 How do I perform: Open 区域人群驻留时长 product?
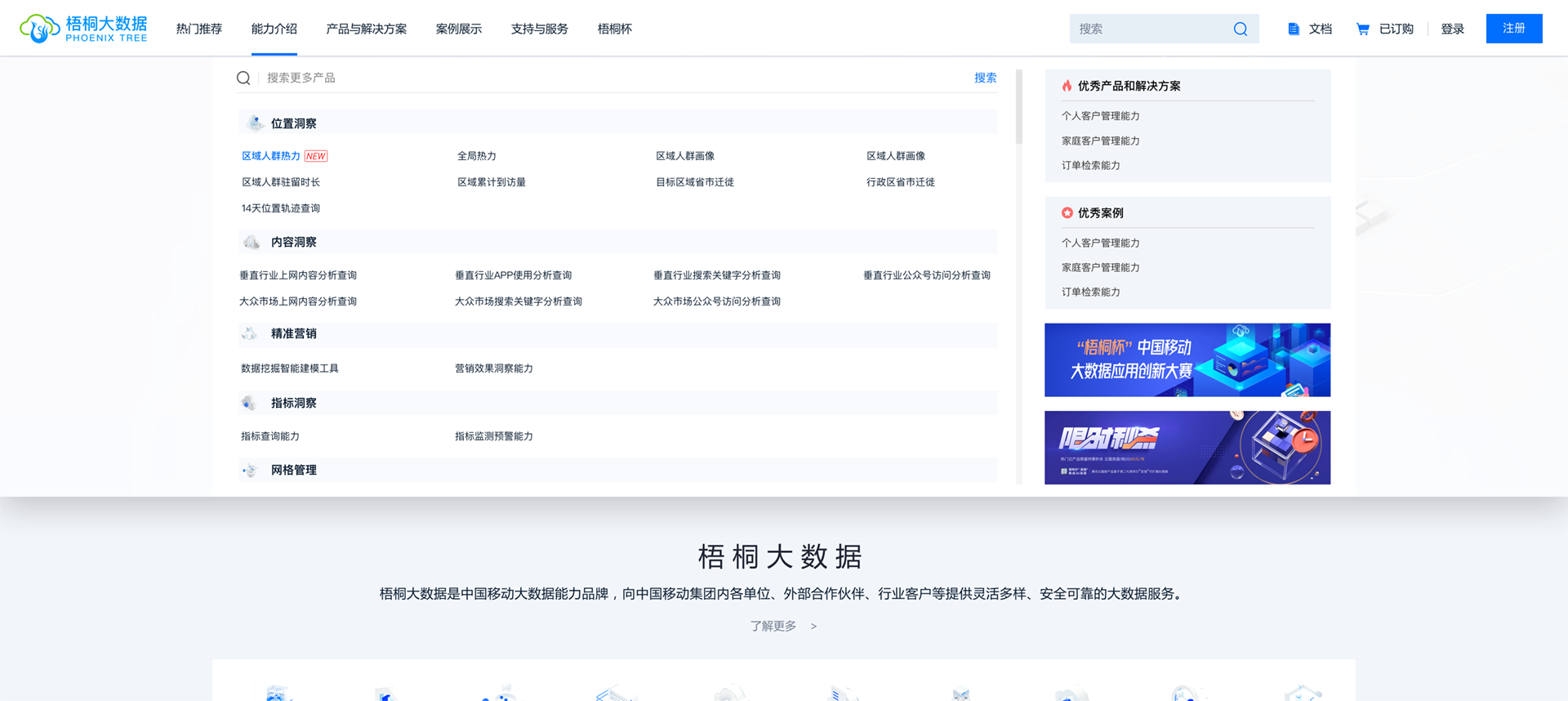[281, 182]
